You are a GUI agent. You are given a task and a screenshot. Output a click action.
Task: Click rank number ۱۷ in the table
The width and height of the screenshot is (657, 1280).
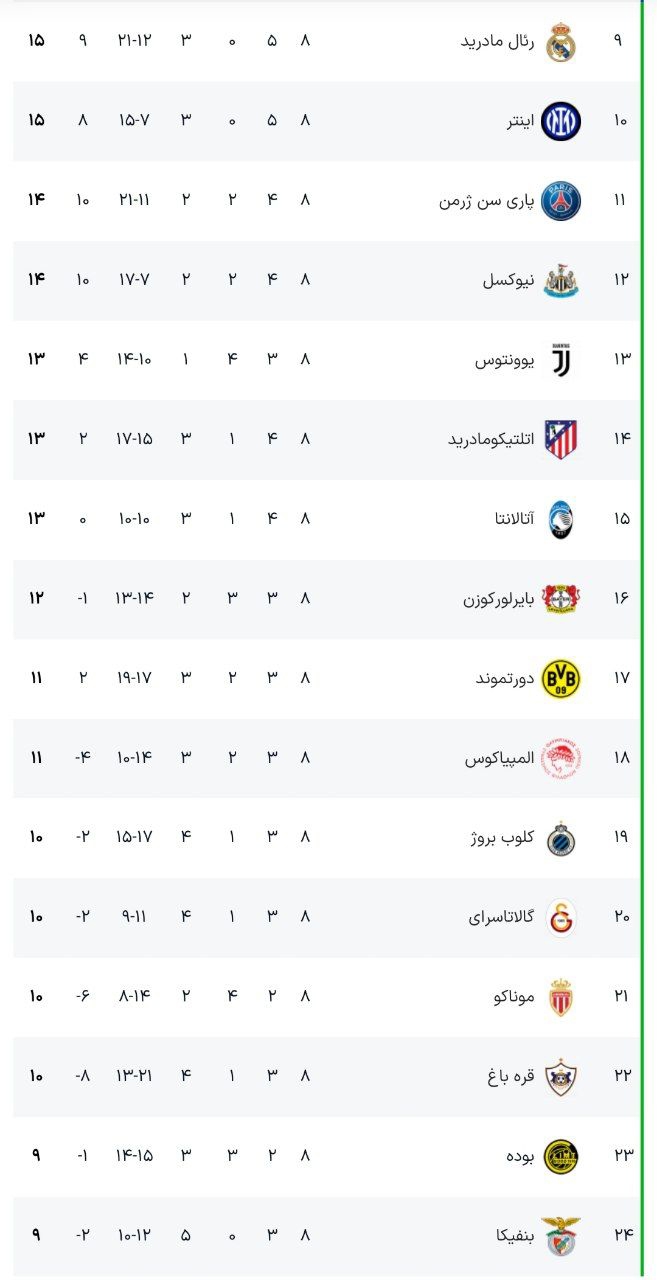coord(622,679)
